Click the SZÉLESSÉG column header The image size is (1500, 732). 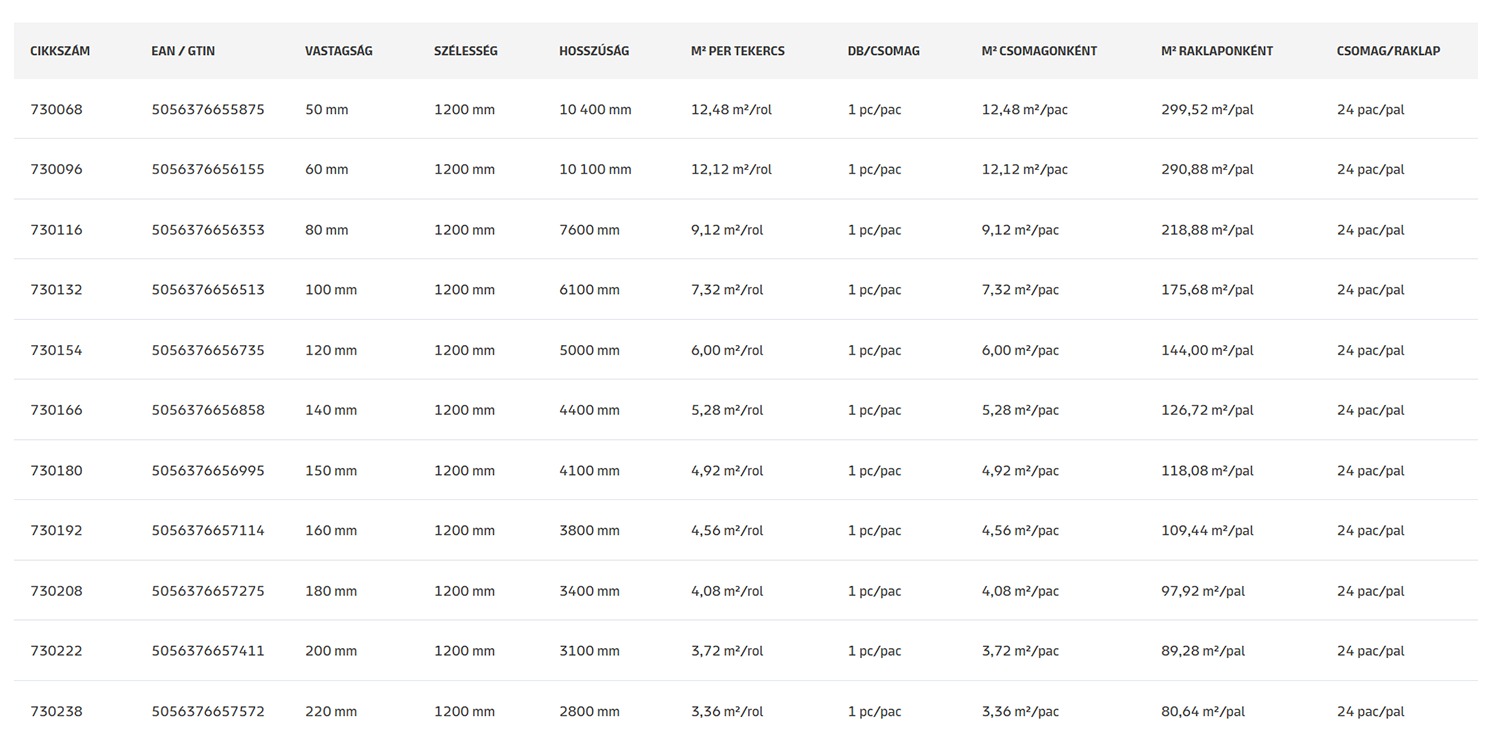pyautogui.click(x=466, y=51)
